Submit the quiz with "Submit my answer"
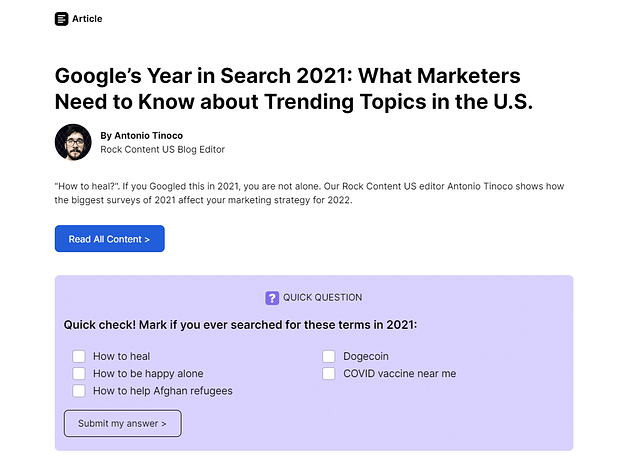The width and height of the screenshot is (623, 460). pyautogui.click(x=123, y=423)
